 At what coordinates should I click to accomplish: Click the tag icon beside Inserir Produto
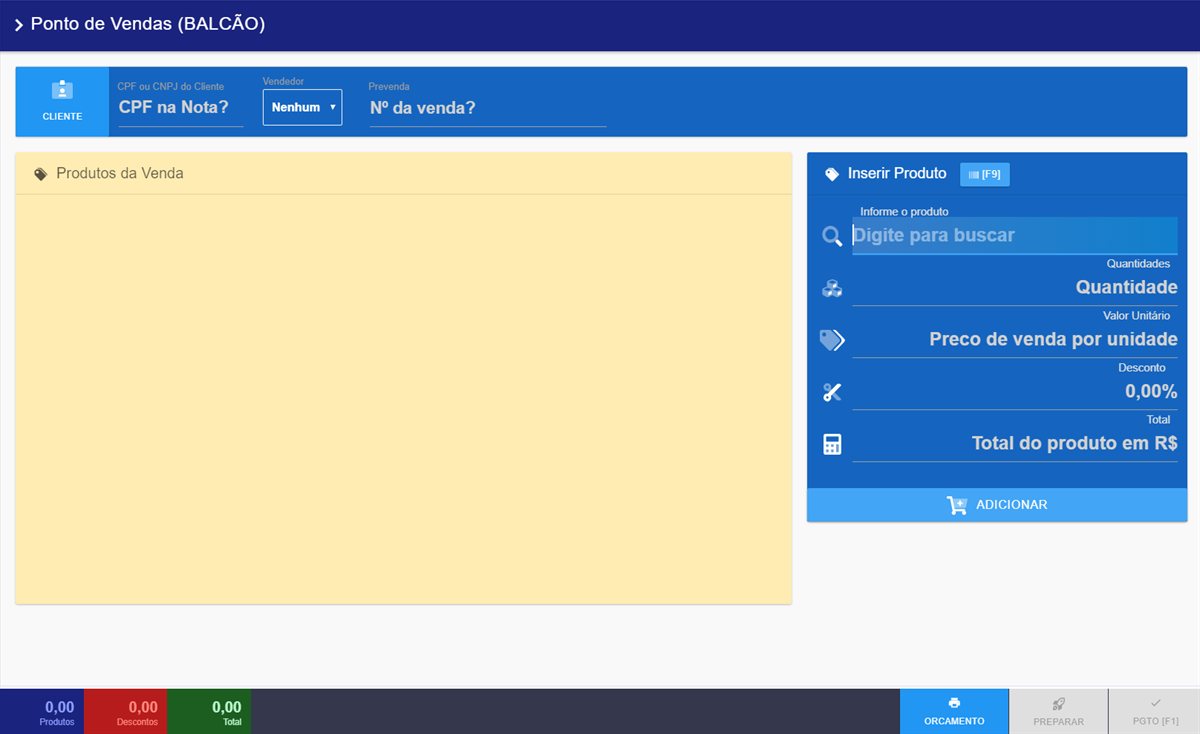point(831,174)
